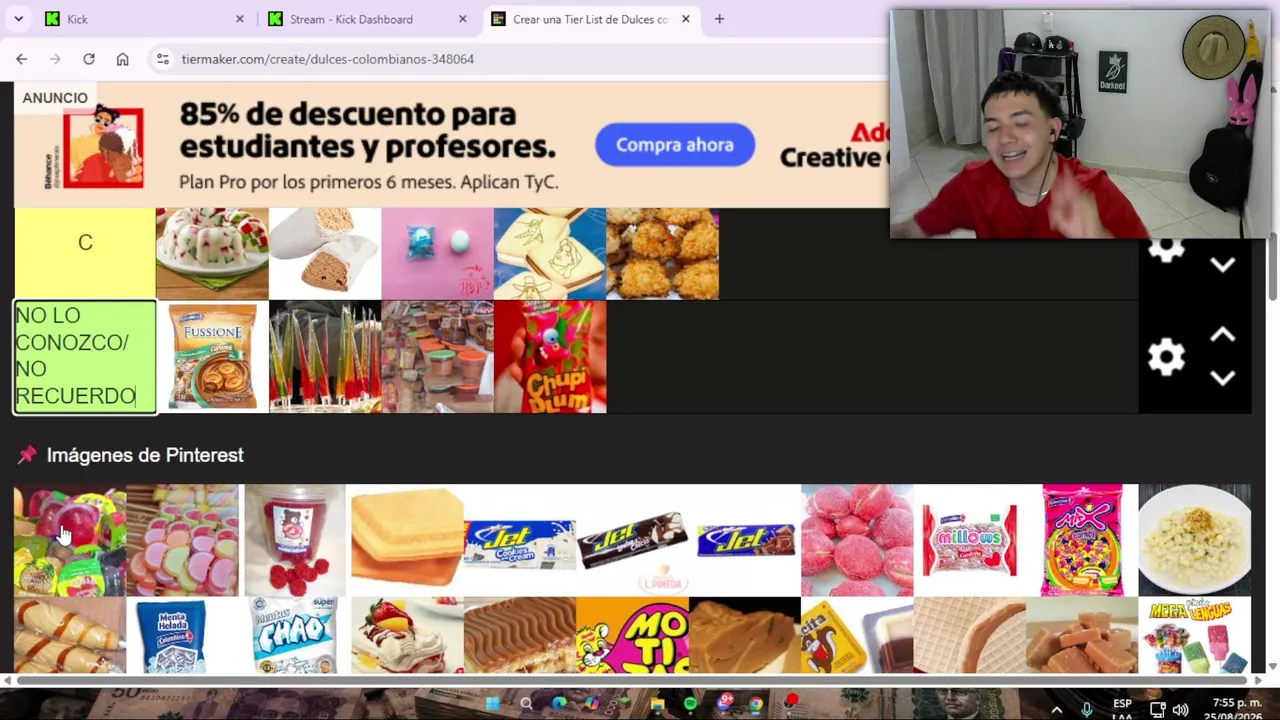Click the Imágenes de Pinterest heading

pos(145,455)
